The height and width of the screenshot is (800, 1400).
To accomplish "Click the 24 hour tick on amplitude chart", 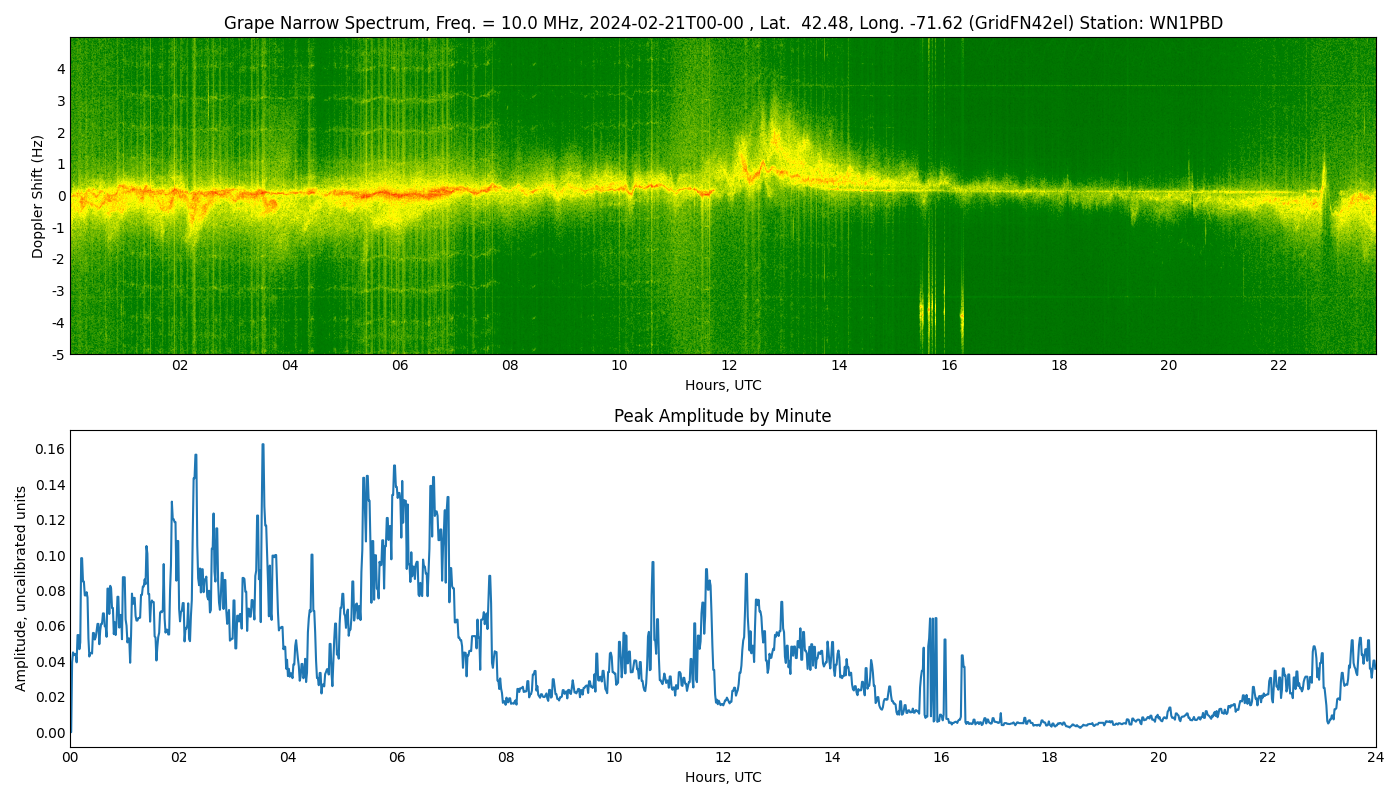I will point(1376,758).
